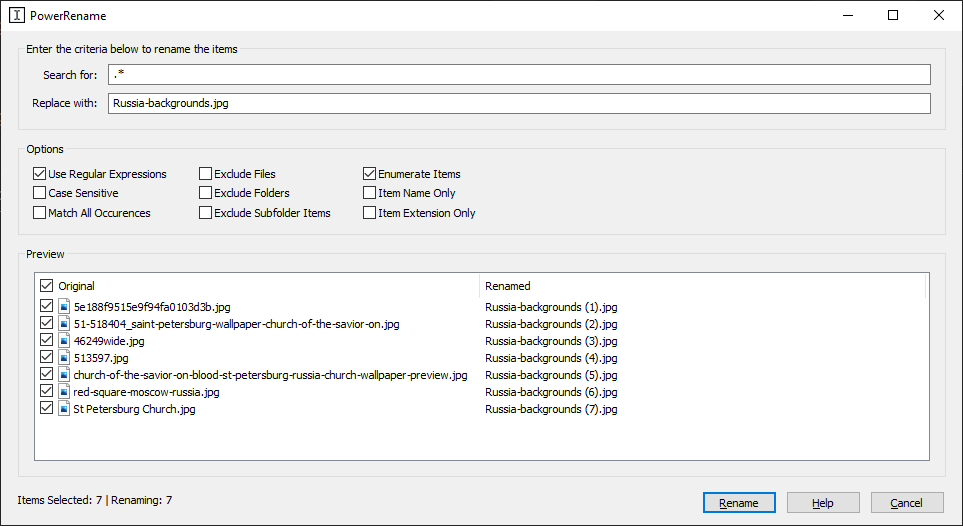Enable Exclude Folders checkbox

206,193
